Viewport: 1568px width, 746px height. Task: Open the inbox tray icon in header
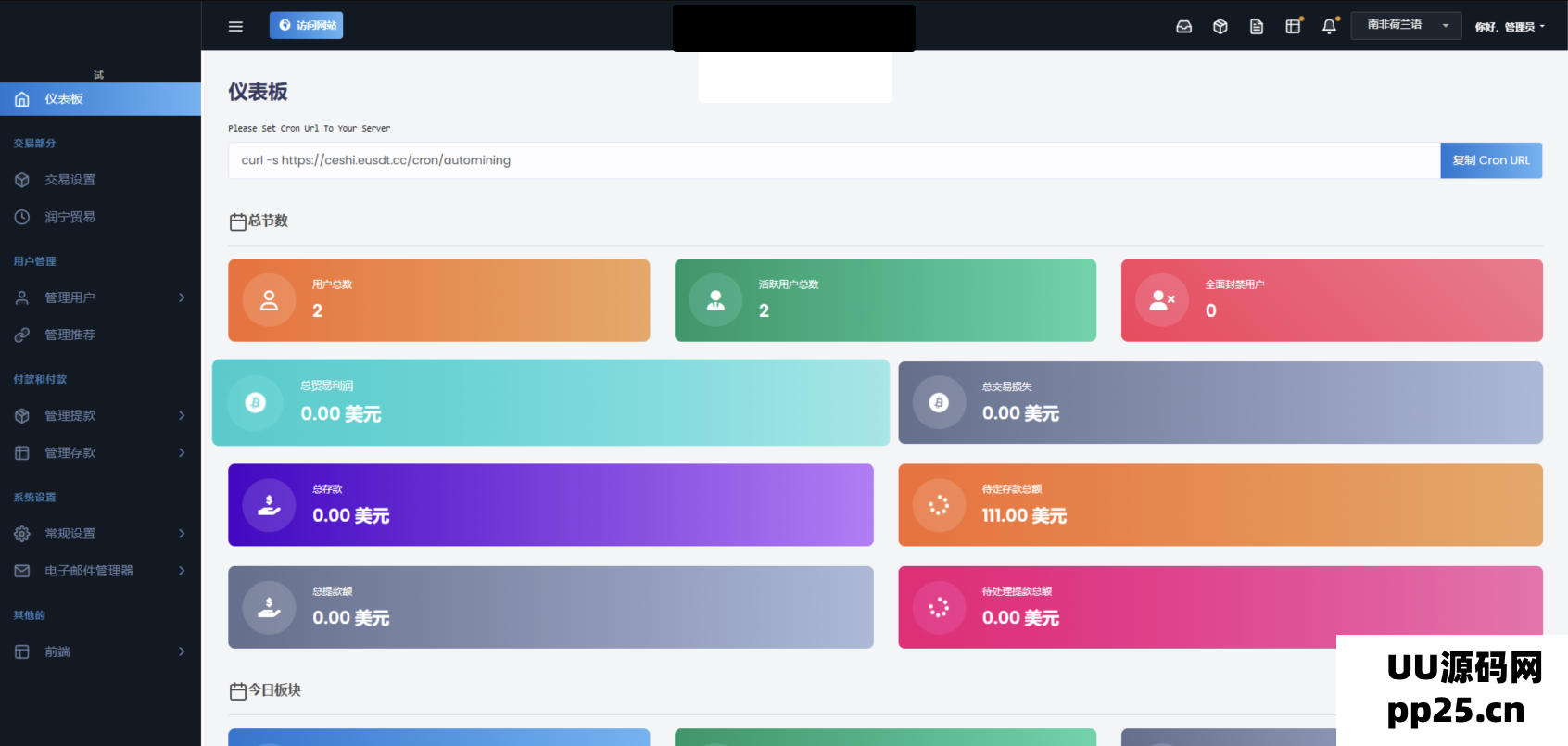pyautogui.click(x=1183, y=26)
